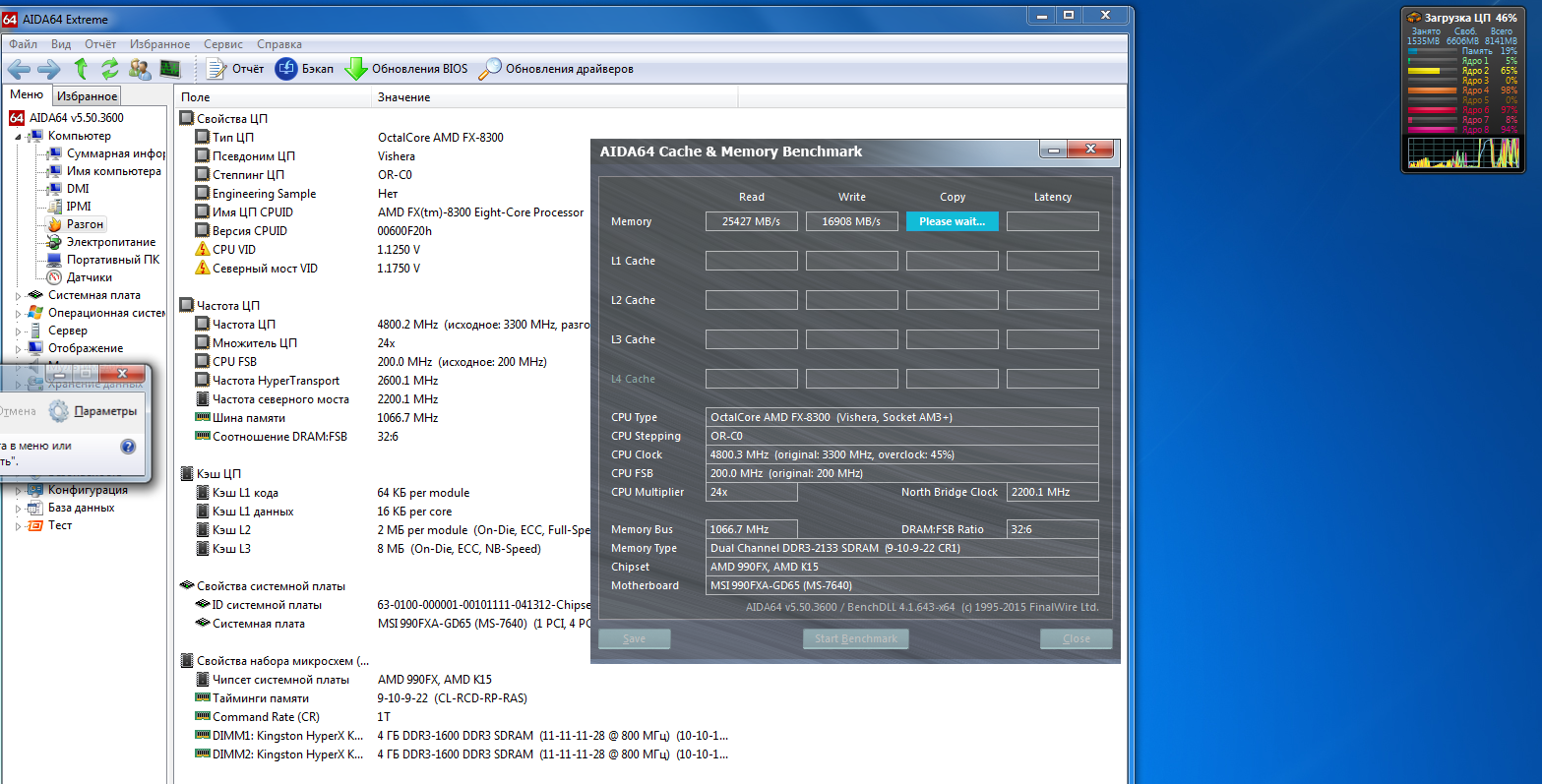Select the Шина памяти row
The width and height of the screenshot is (1542, 784).
coord(384,418)
